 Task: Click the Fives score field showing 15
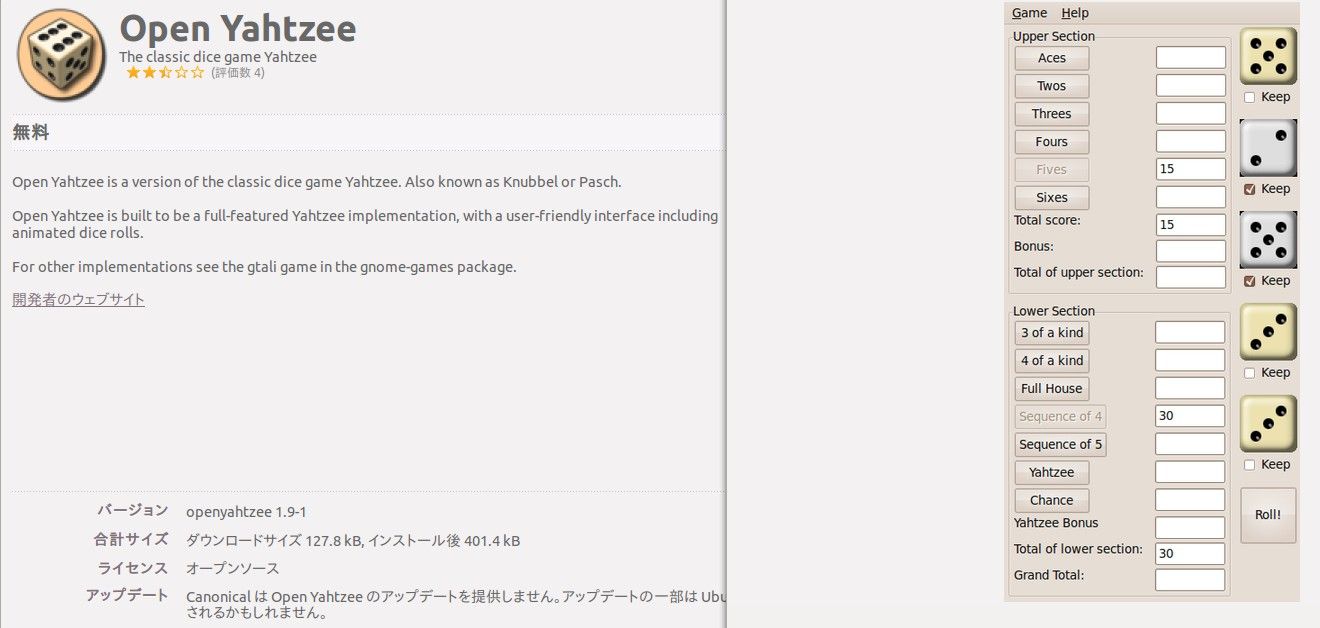tap(1191, 170)
